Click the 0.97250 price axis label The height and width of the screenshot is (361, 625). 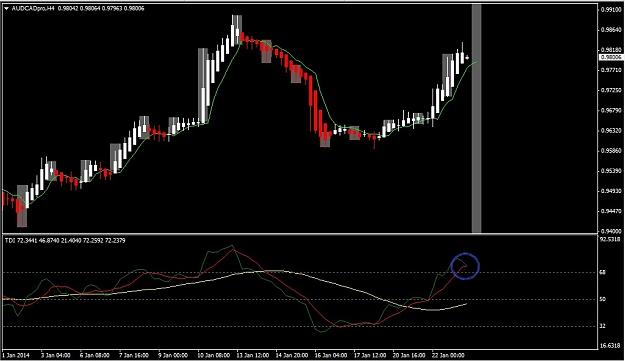pyautogui.click(x=611, y=90)
